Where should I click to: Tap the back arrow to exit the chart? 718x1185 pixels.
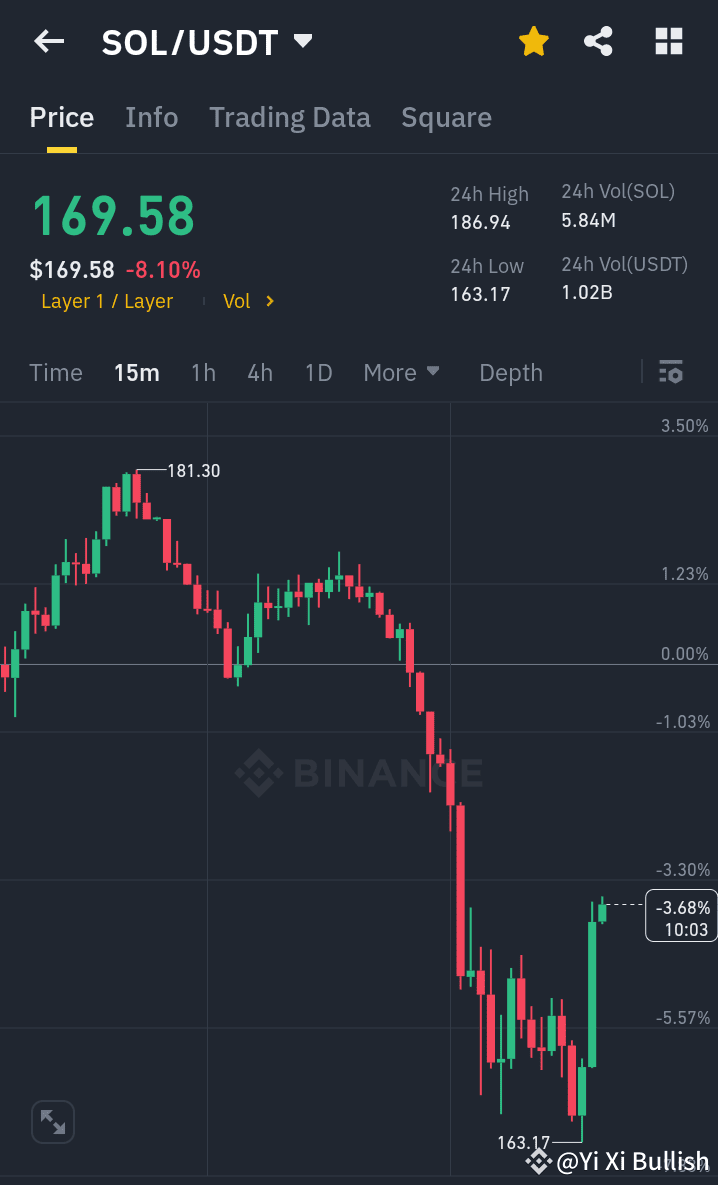click(x=48, y=41)
